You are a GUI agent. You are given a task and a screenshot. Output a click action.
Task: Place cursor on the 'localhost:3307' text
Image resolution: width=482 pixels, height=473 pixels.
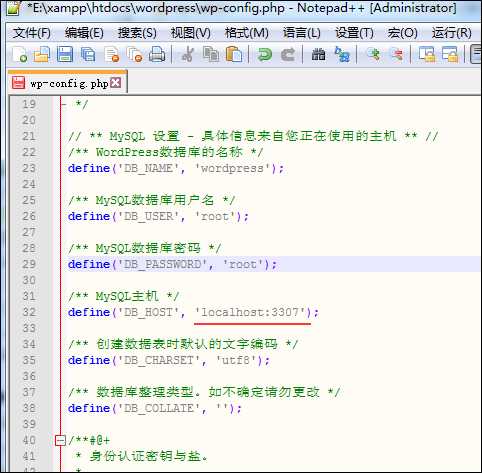click(250, 312)
